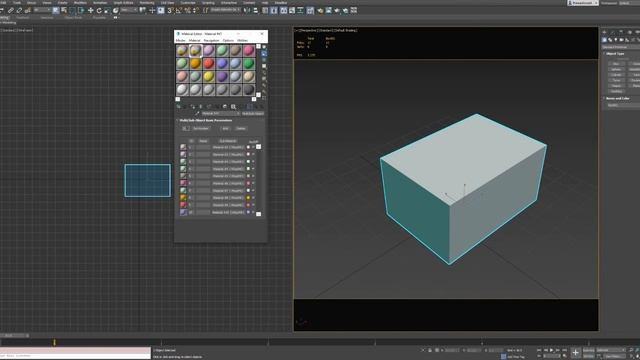Click Sample Type icon in Material Editor
Viewport: 640px width, 360px height.
[x=264, y=47]
